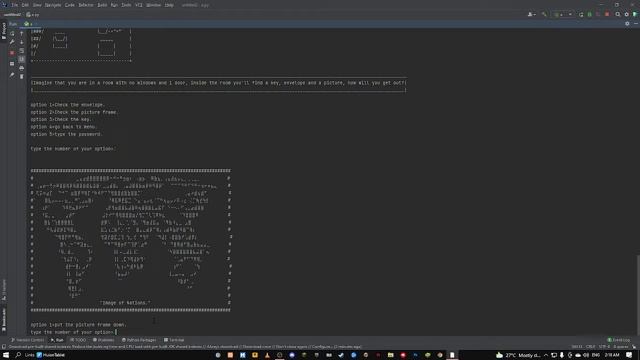Click console input after 'your option'

[116, 332]
